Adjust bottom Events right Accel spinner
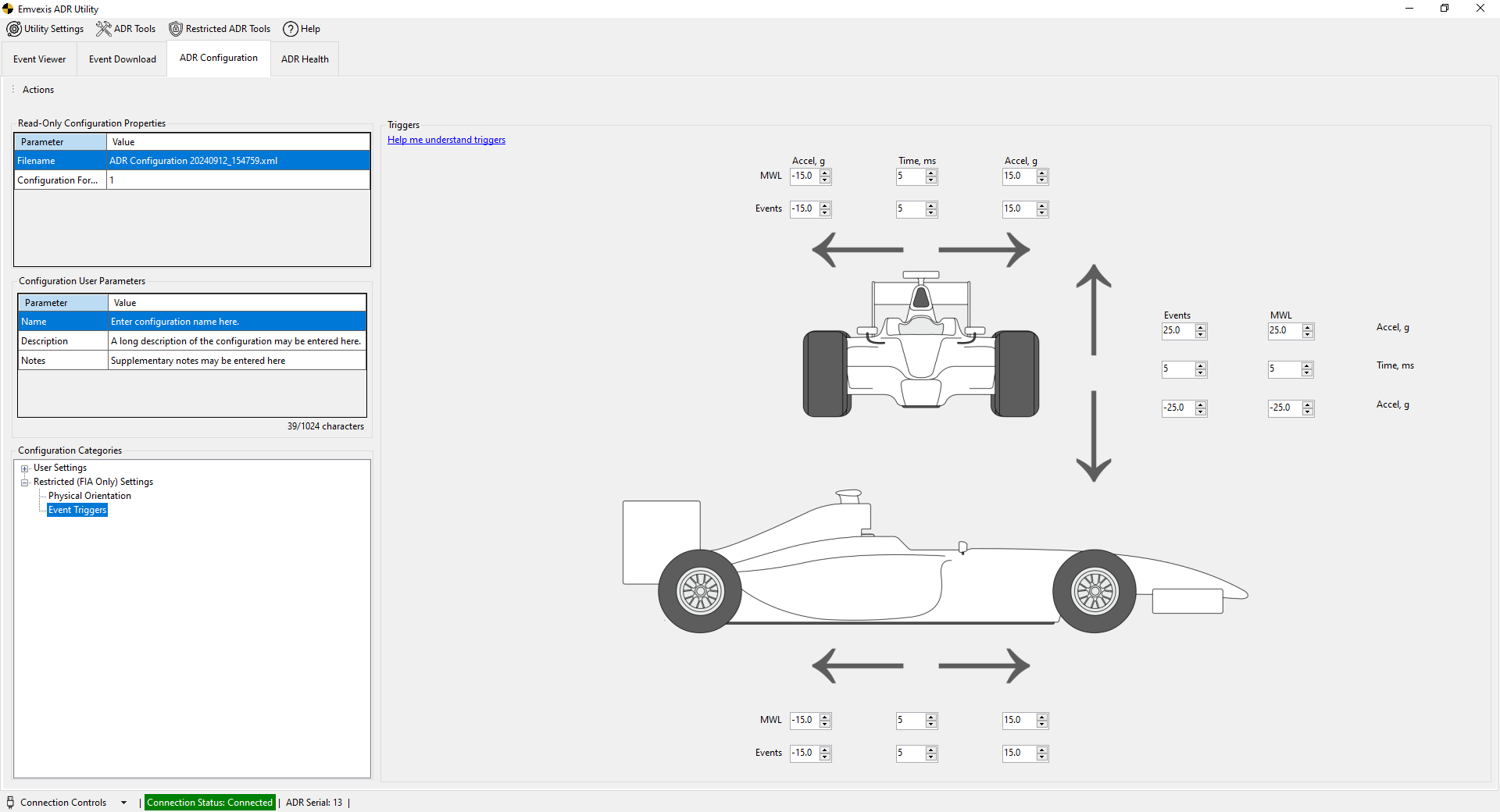1500x812 pixels. pyautogui.click(x=1041, y=753)
